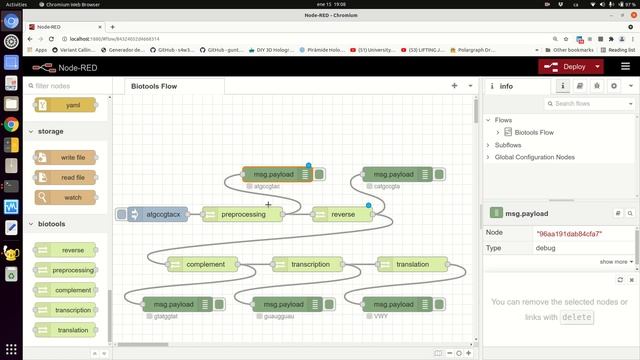640x360 pixels.
Task: Close the tips box in info panel
Action: (631, 280)
